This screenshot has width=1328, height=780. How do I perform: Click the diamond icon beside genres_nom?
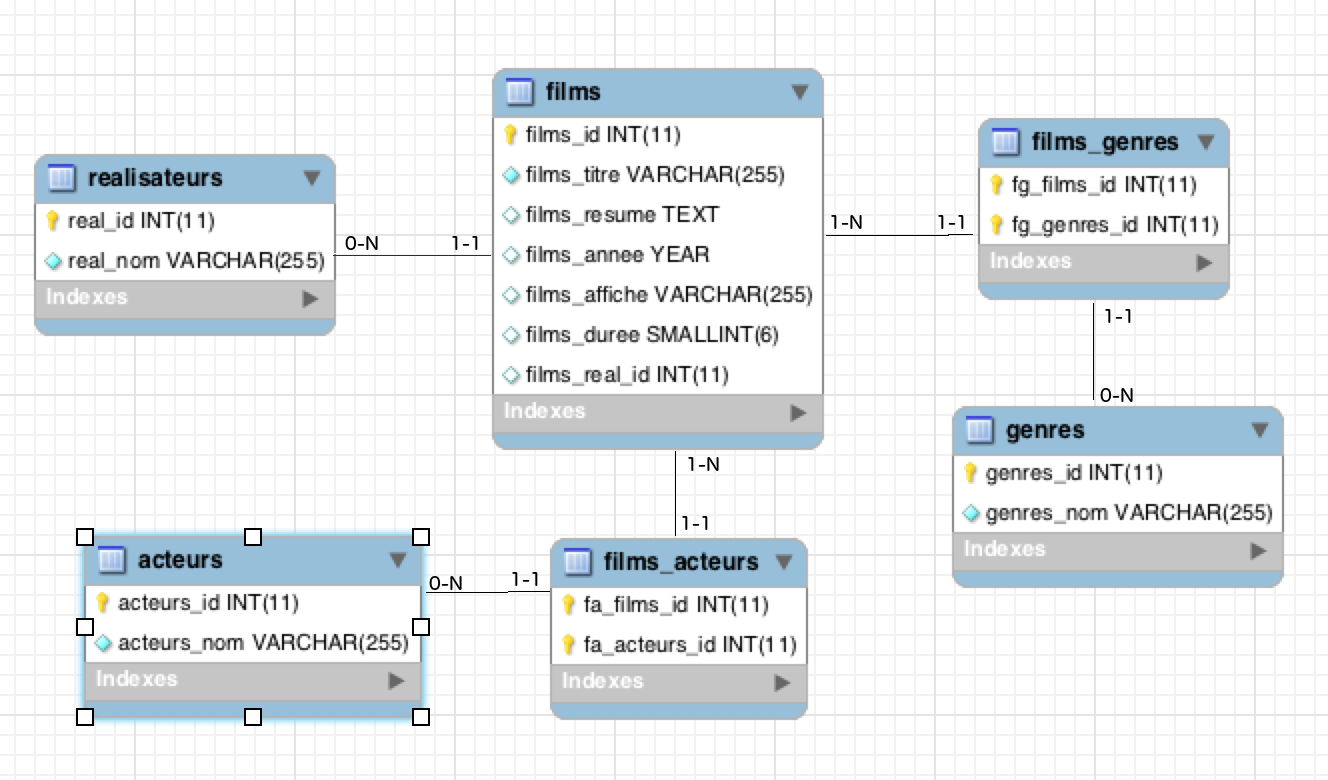point(970,514)
